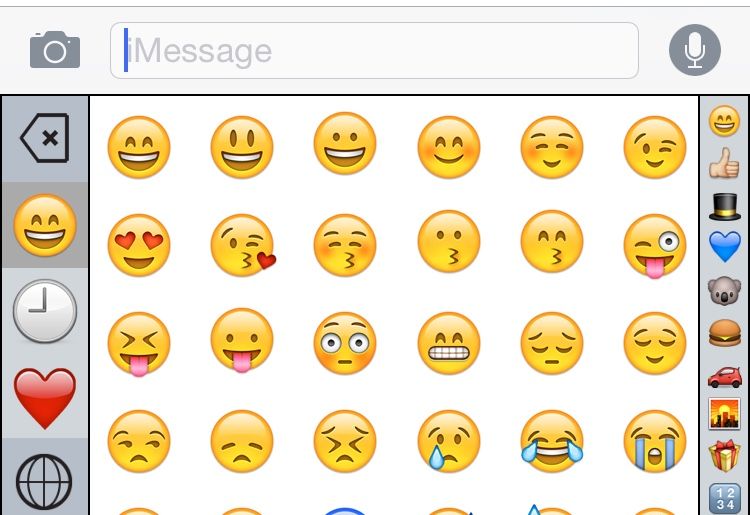
Task: Select the top hat category icon
Action: click(x=724, y=206)
